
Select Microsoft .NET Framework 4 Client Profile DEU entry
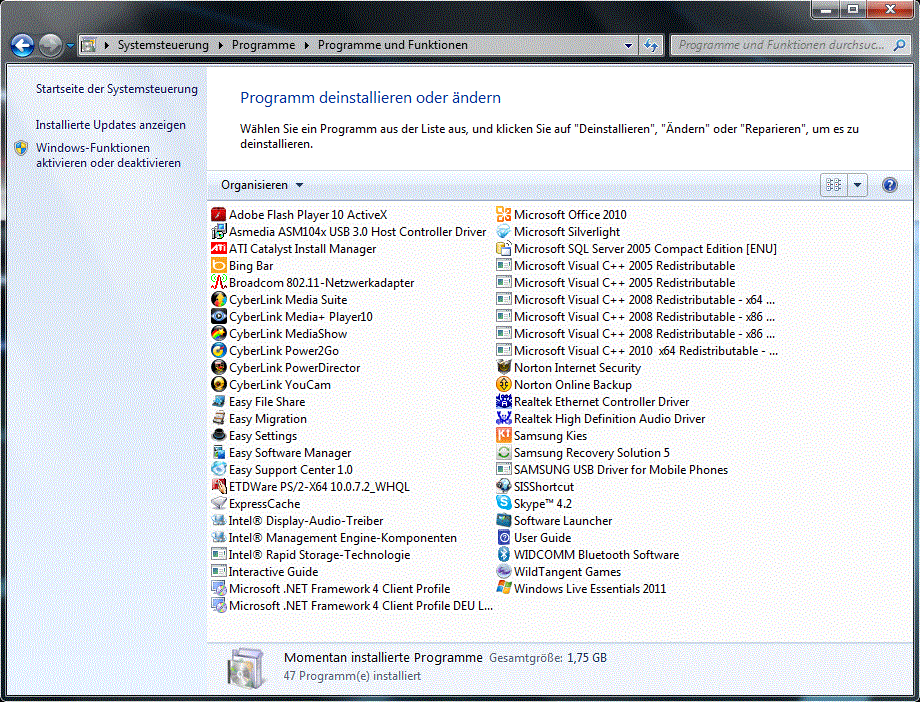pos(353,606)
